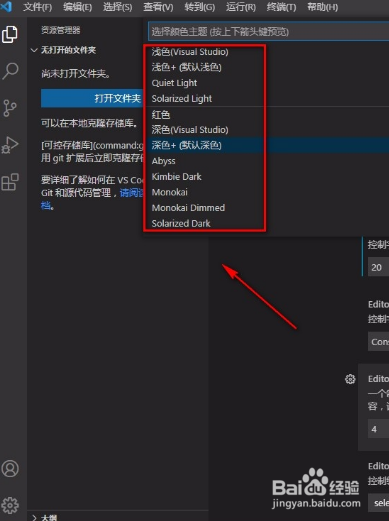Click the VS Code logo icon
This screenshot has width=389, height=521.
6,7
